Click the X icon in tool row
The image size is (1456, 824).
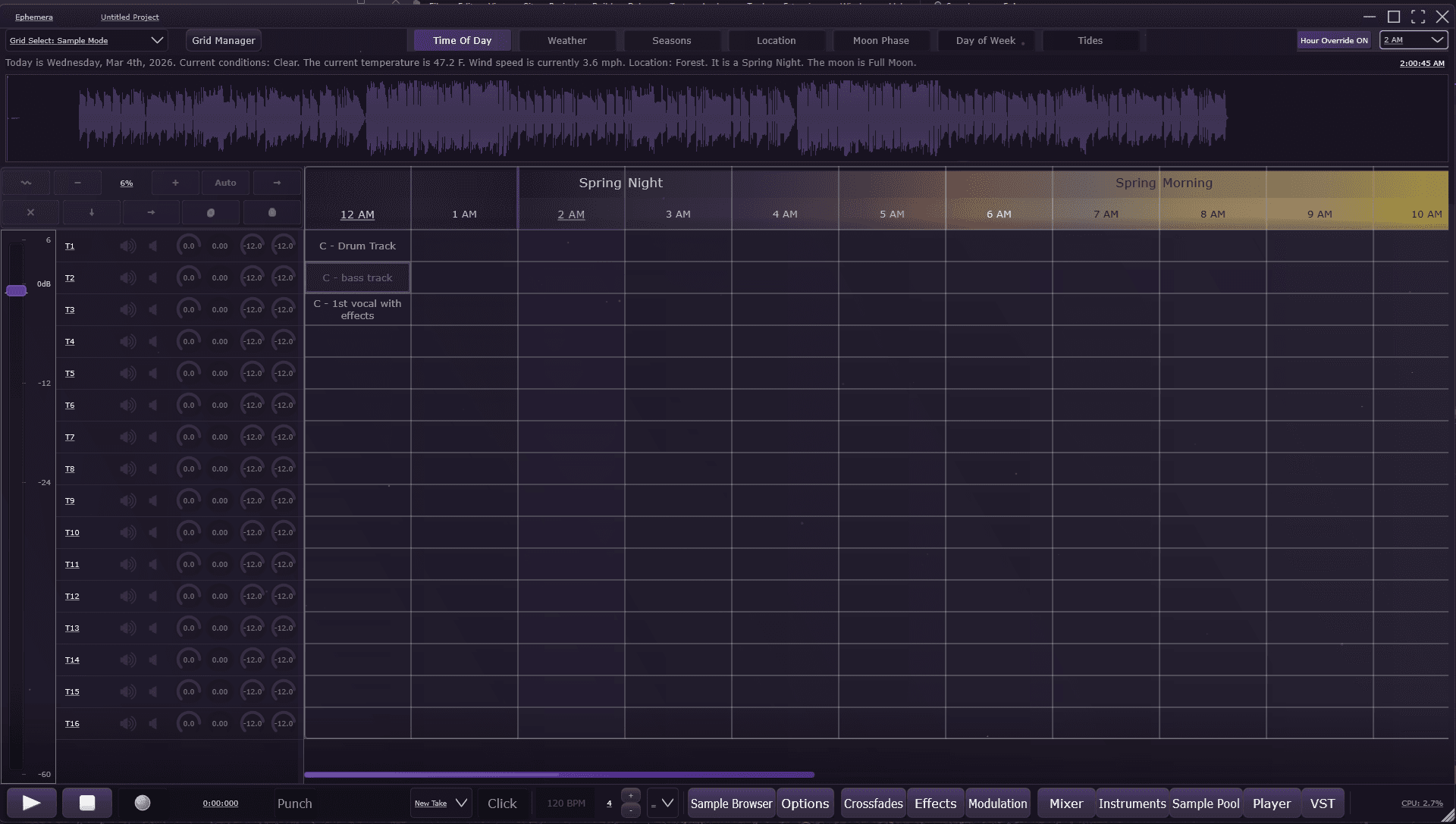coord(30,213)
